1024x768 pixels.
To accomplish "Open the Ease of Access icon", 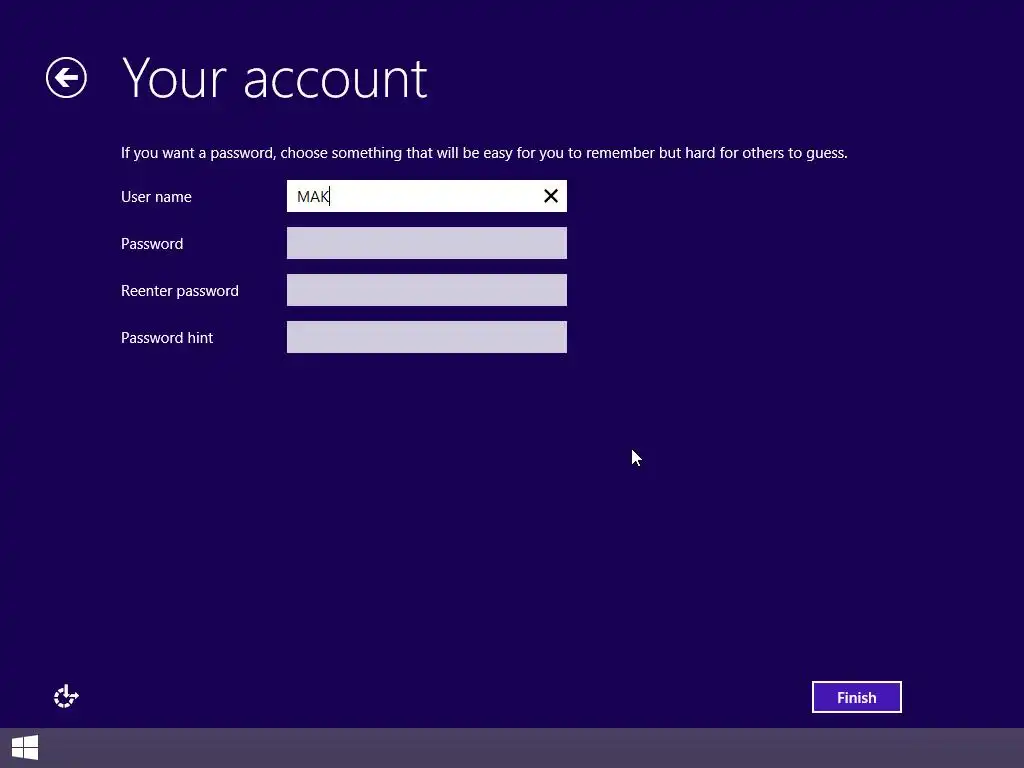I will tap(66, 696).
